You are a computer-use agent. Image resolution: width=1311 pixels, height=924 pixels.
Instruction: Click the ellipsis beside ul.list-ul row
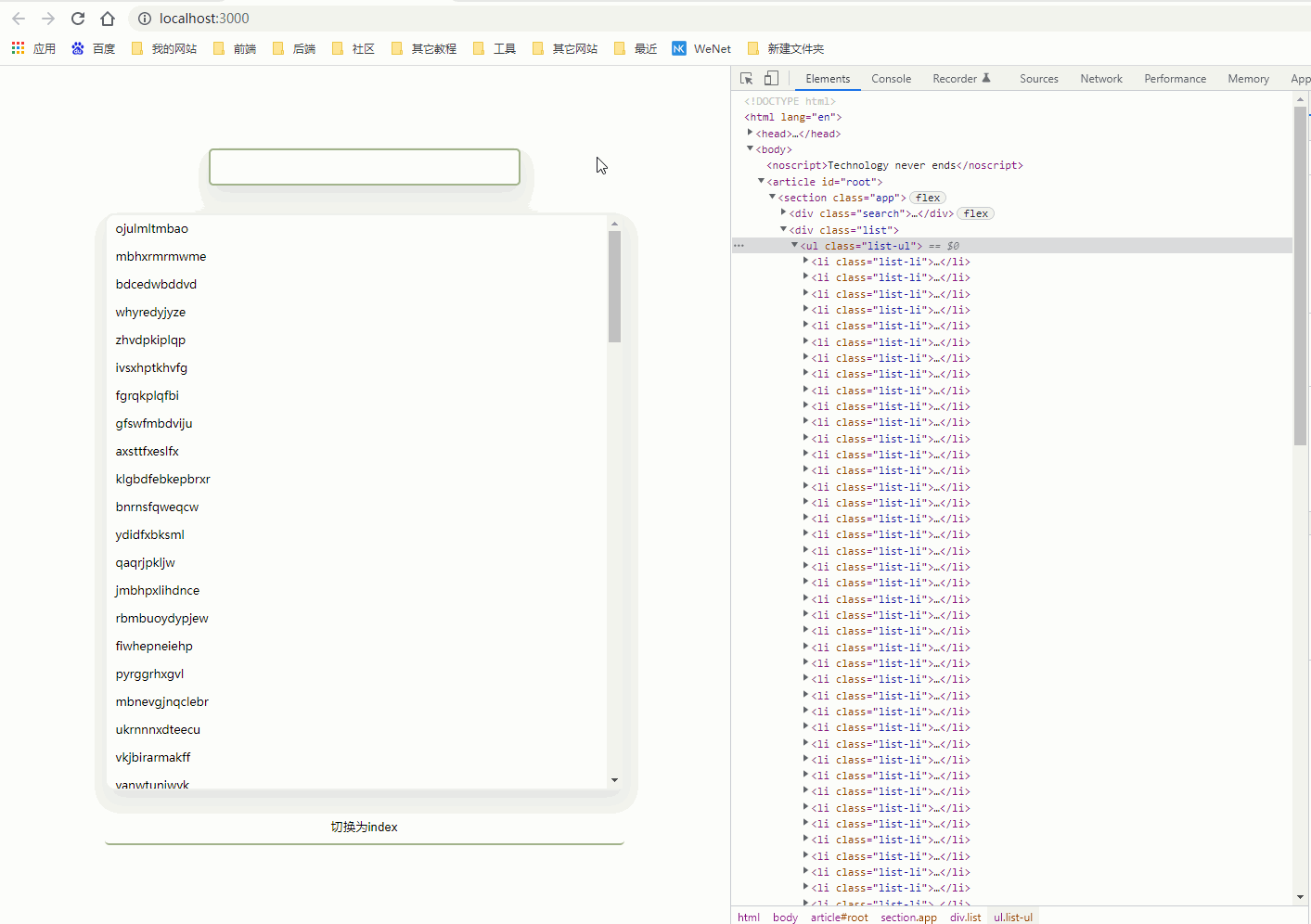tap(739, 246)
